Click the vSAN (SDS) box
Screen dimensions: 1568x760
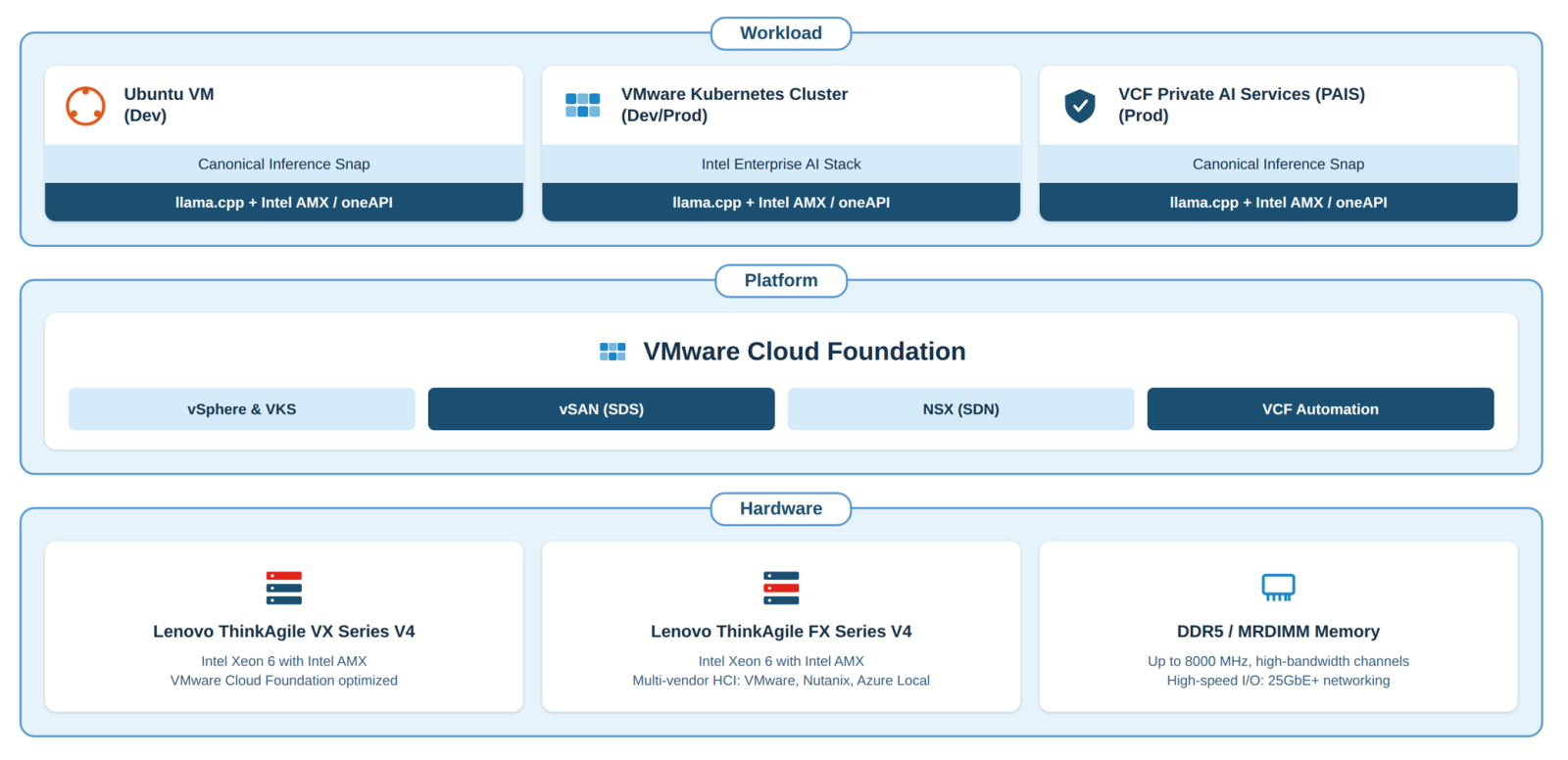coord(602,409)
